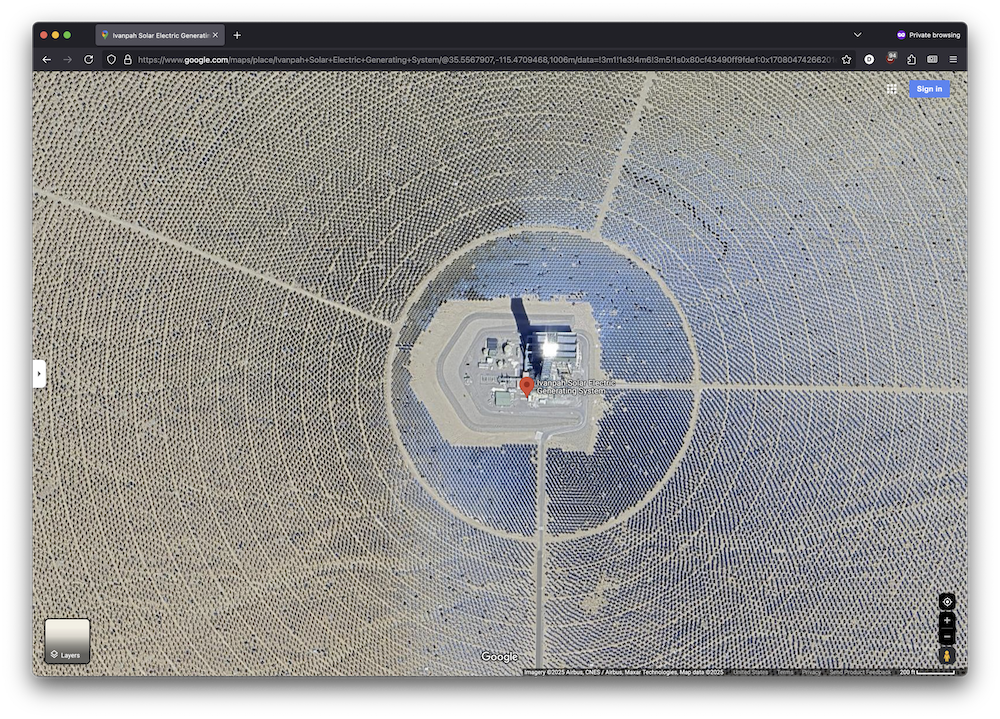Click Send Product Feedback link
This screenshot has height=719, width=1000.
tap(860, 672)
